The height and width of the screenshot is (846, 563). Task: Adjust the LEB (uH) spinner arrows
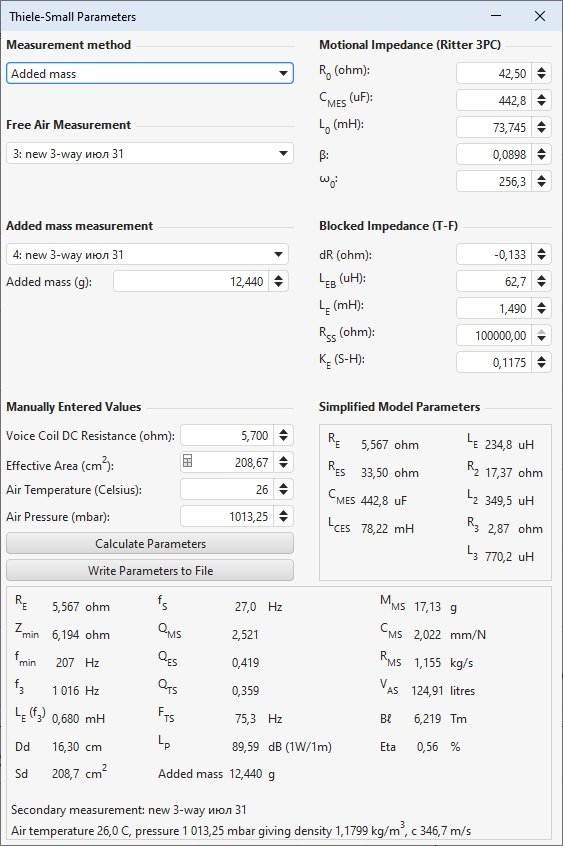(x=541, y=281)
